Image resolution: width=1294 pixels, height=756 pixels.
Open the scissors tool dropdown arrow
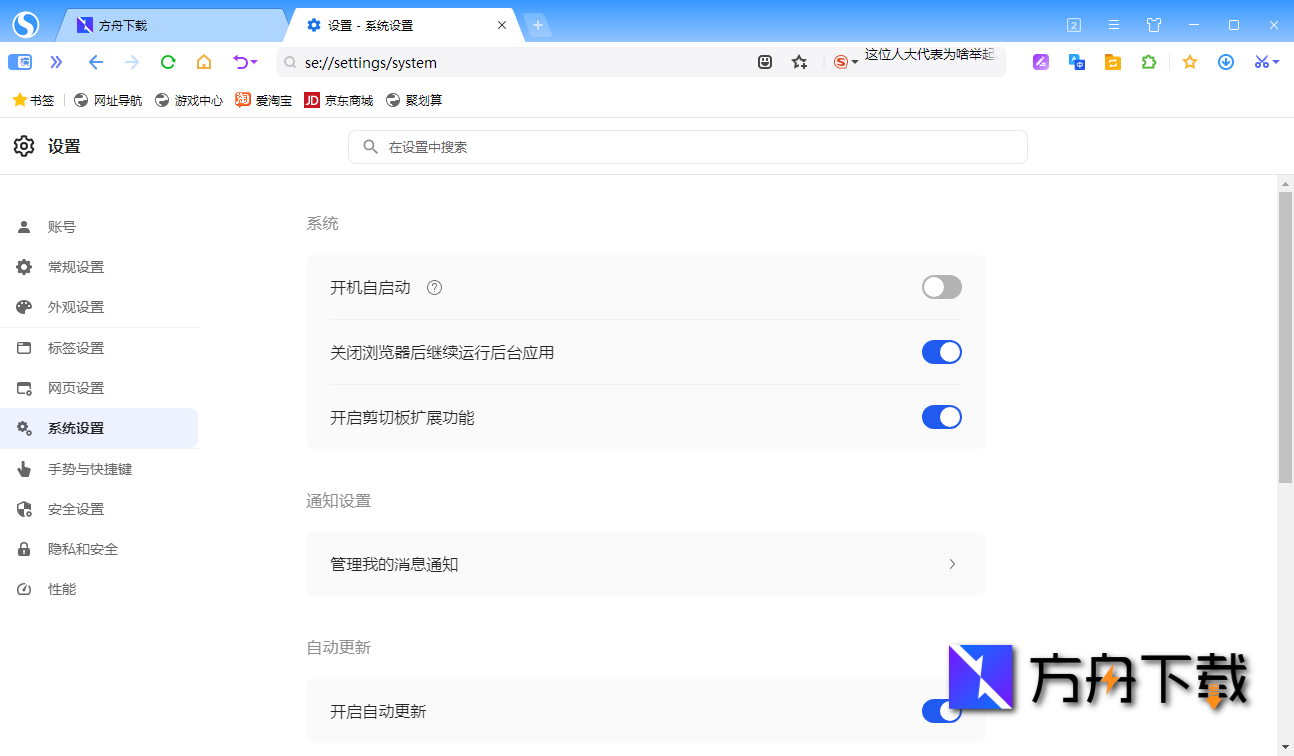coord(1274,62)
